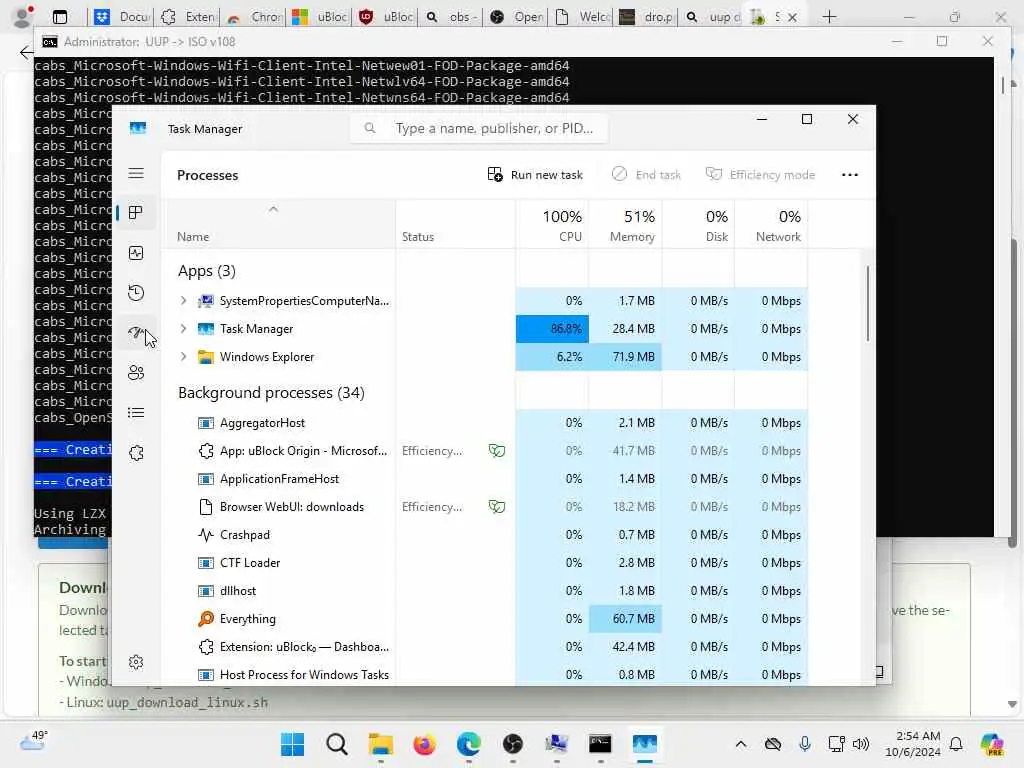This screenshot has height=768, width=1024.
Task: Click the Name column sort arrow
Action: click(x=273, y=209)
